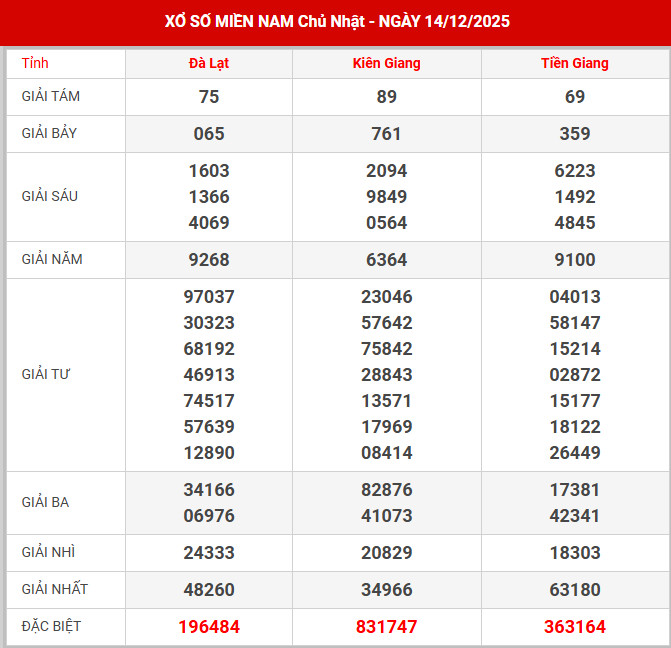Screen dimensions: 671x648
Task: Click the number 065 in Giải Bảy
Action: coord(209,134)
